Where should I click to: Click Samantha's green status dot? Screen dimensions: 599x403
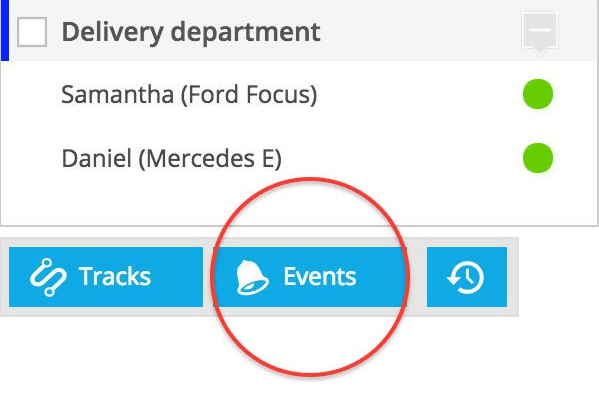[x=538, y=94]
